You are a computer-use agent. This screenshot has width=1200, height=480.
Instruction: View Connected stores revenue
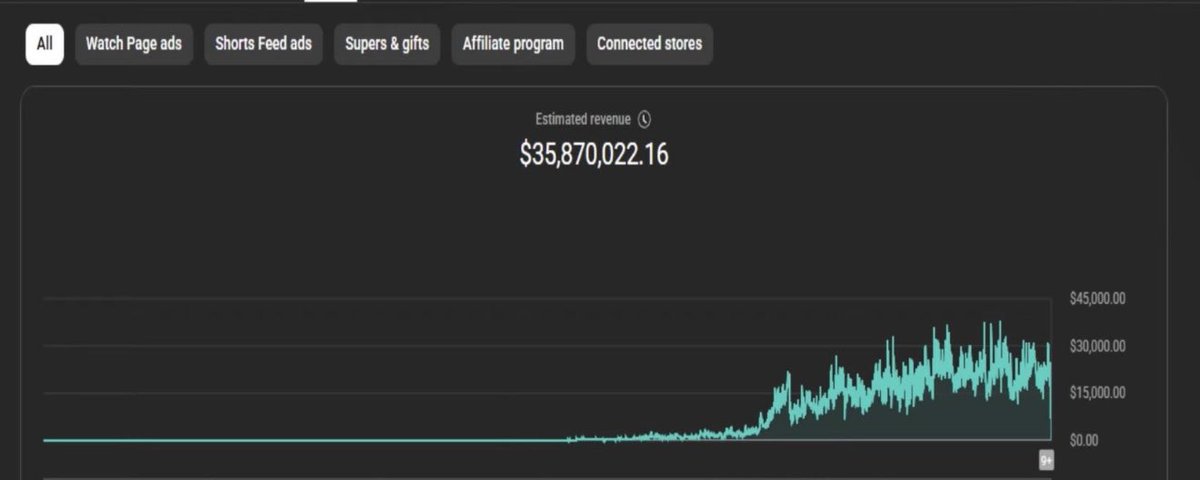(649, 45)
